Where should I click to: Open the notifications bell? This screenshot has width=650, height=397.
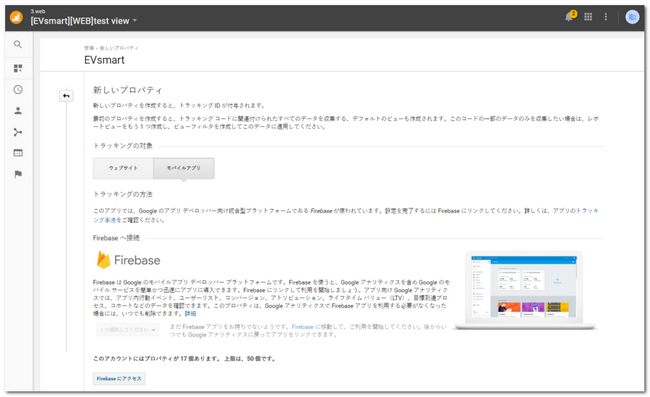(570, 17)
